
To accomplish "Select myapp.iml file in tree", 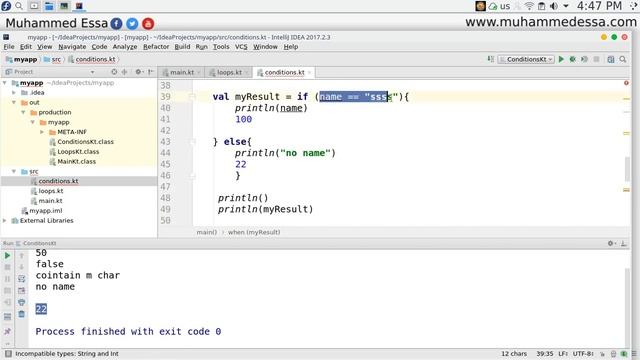I will coord(45,211).
